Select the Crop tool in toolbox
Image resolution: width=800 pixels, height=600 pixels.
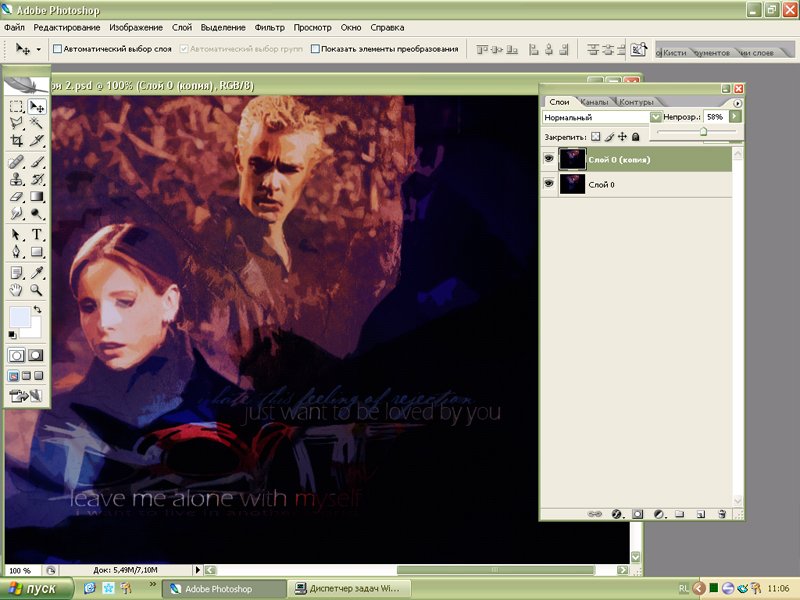click(16, 140)
